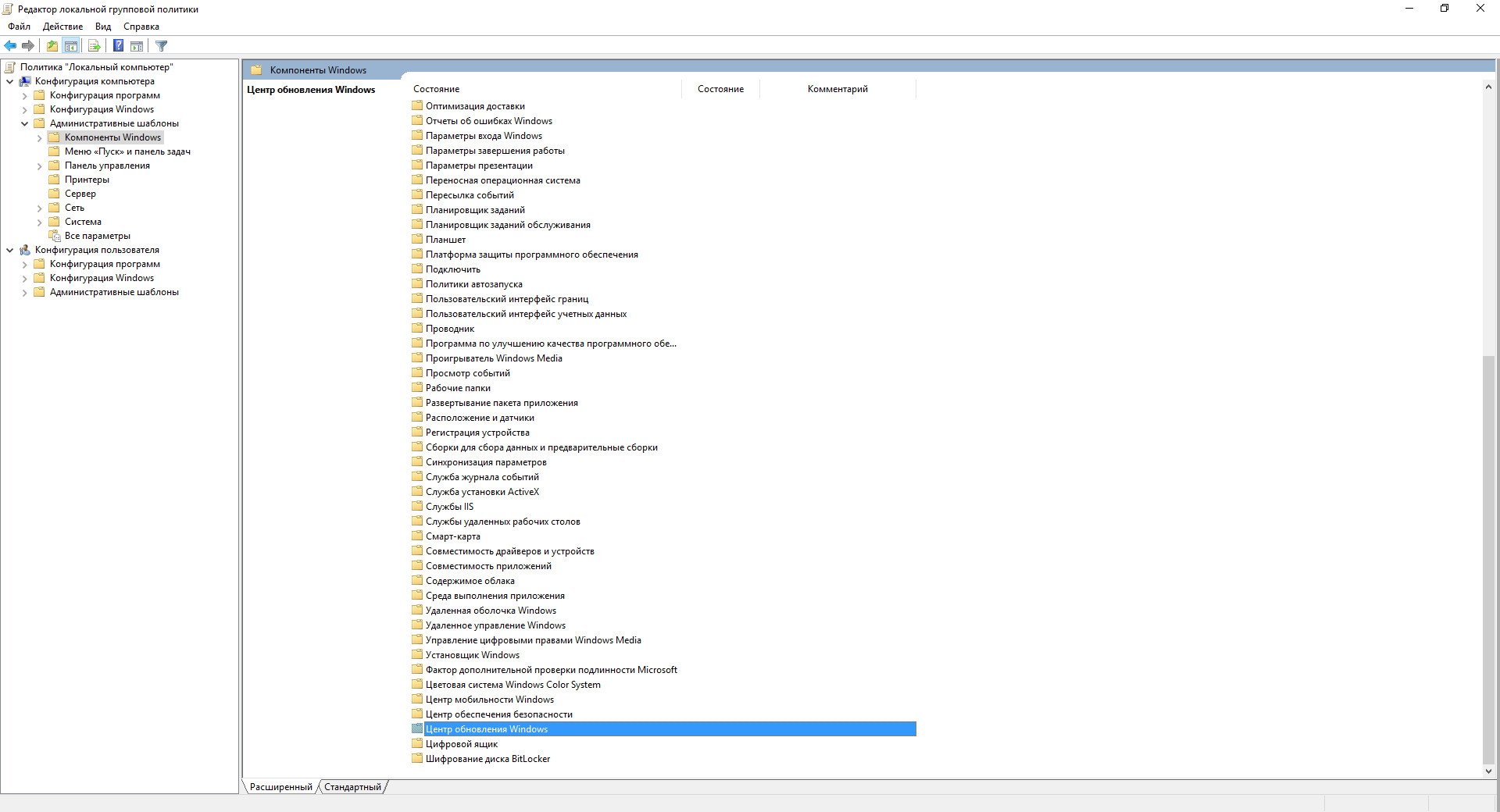Viewport: 1500px width, 812px height.
Task: Click the Up One Level folder icon
Action: click(x=52, y=46)
